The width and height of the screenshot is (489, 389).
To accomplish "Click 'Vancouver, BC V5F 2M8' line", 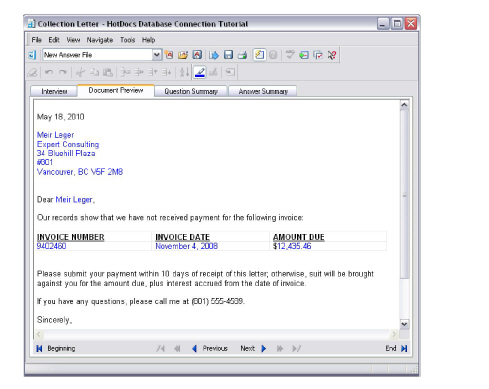I will point(80,172).
